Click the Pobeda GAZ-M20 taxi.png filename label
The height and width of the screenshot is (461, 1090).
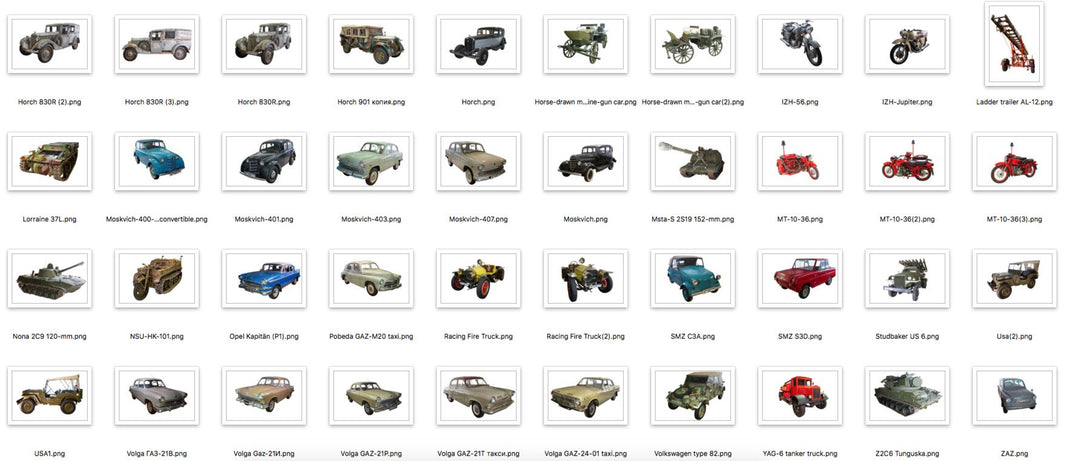pos(371,337)
